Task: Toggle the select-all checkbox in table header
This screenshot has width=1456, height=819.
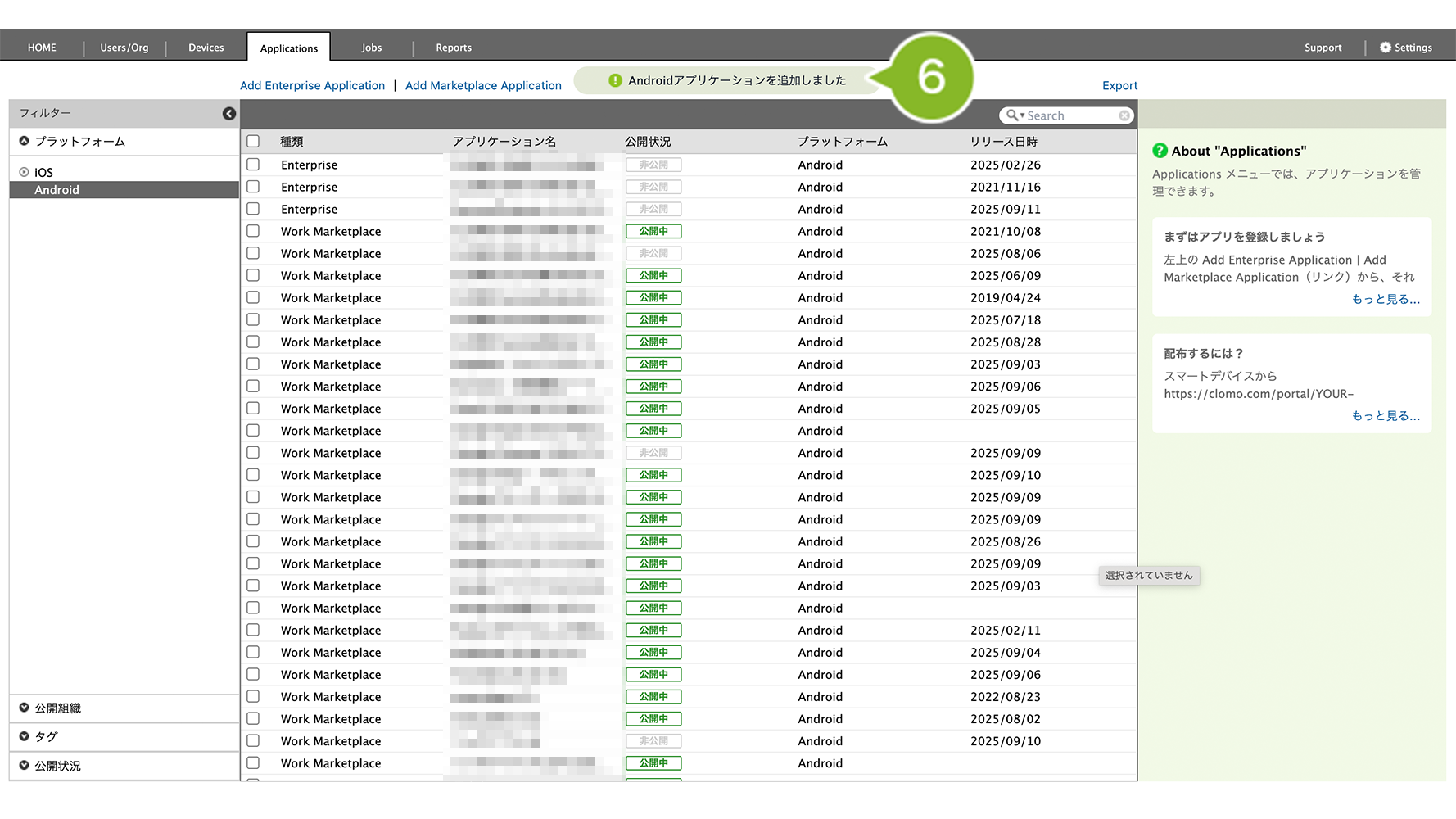Action: [253, 141]
